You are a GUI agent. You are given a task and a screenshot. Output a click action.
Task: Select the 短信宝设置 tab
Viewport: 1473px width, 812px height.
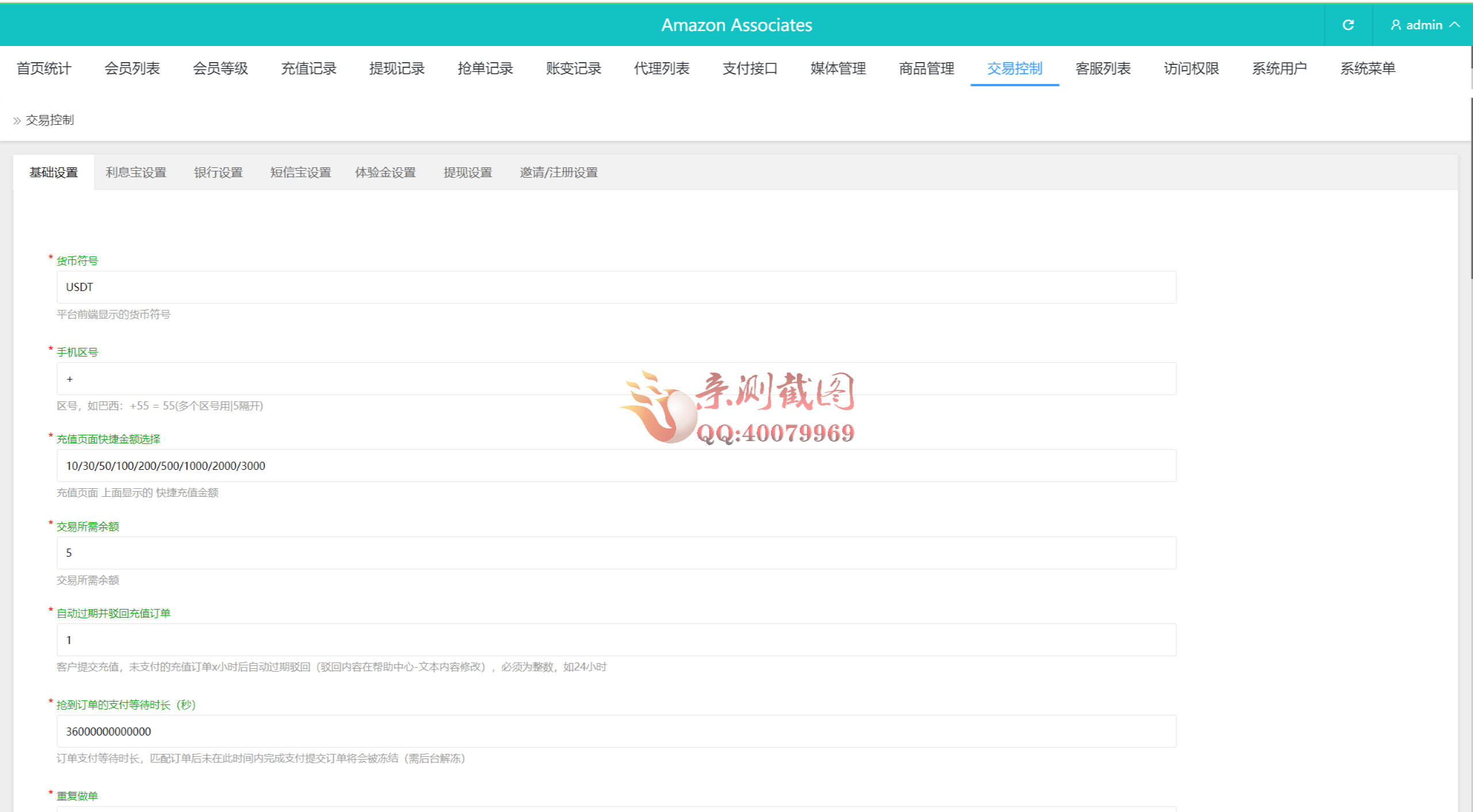[300, 172]
